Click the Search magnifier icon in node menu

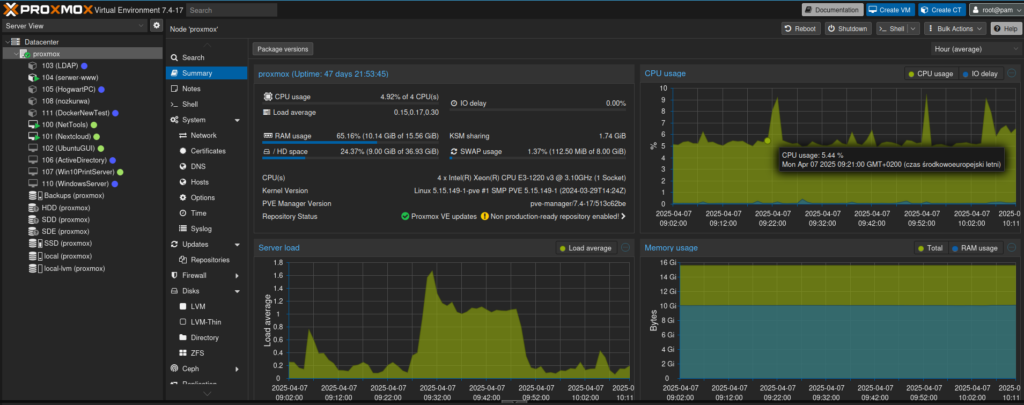coord(174,57)
